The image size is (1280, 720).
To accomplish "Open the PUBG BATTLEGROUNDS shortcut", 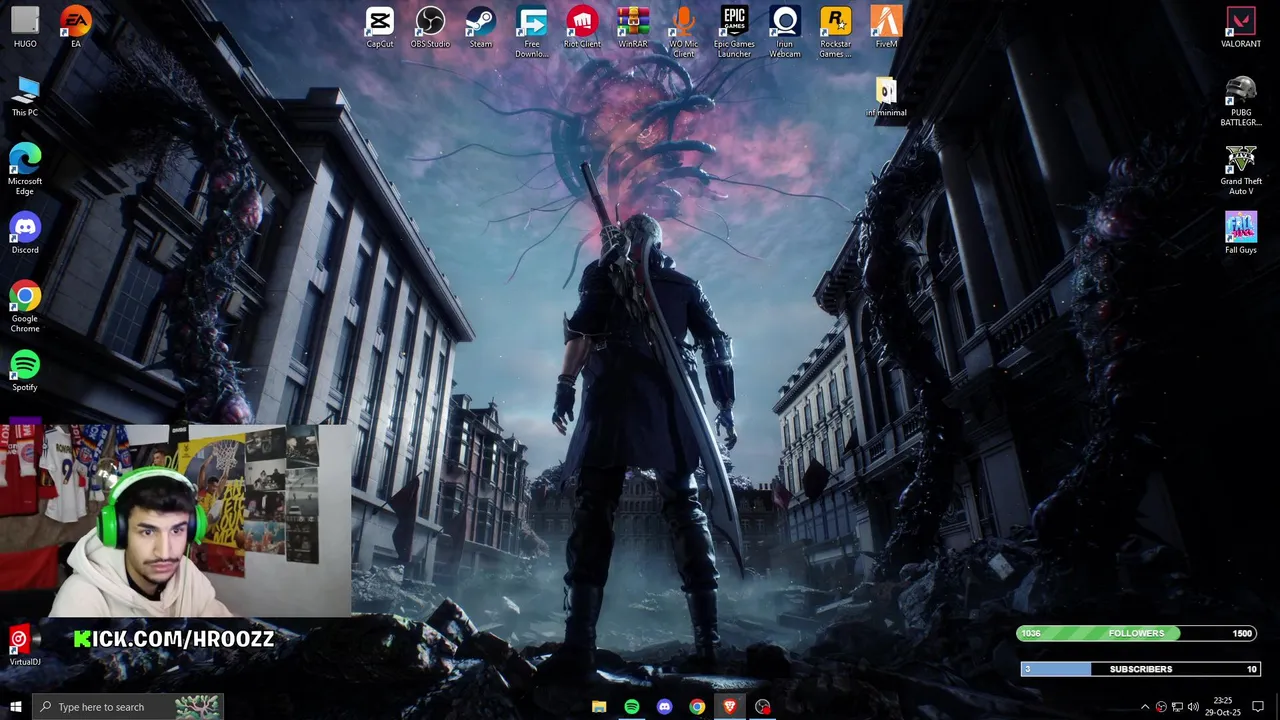I will (1241, 101).
